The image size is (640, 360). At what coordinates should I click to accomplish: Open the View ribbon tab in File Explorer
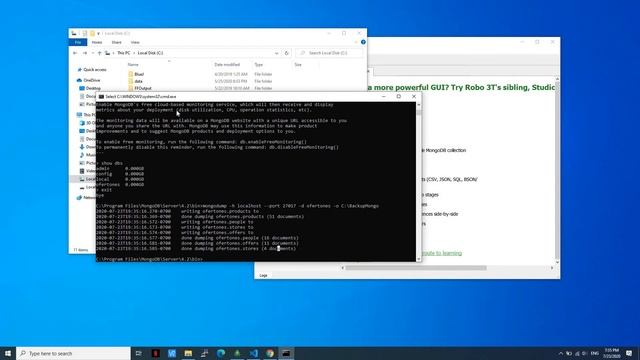pos(135,42)
